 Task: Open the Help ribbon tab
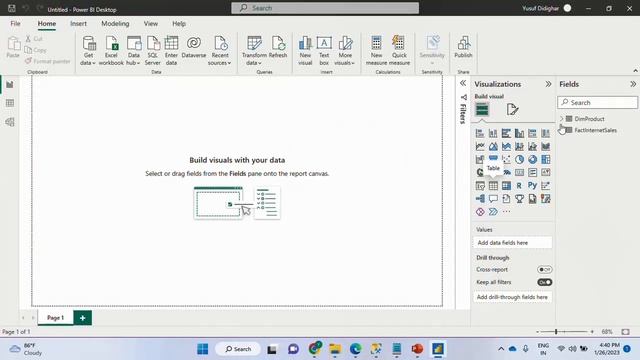[179, 24]
